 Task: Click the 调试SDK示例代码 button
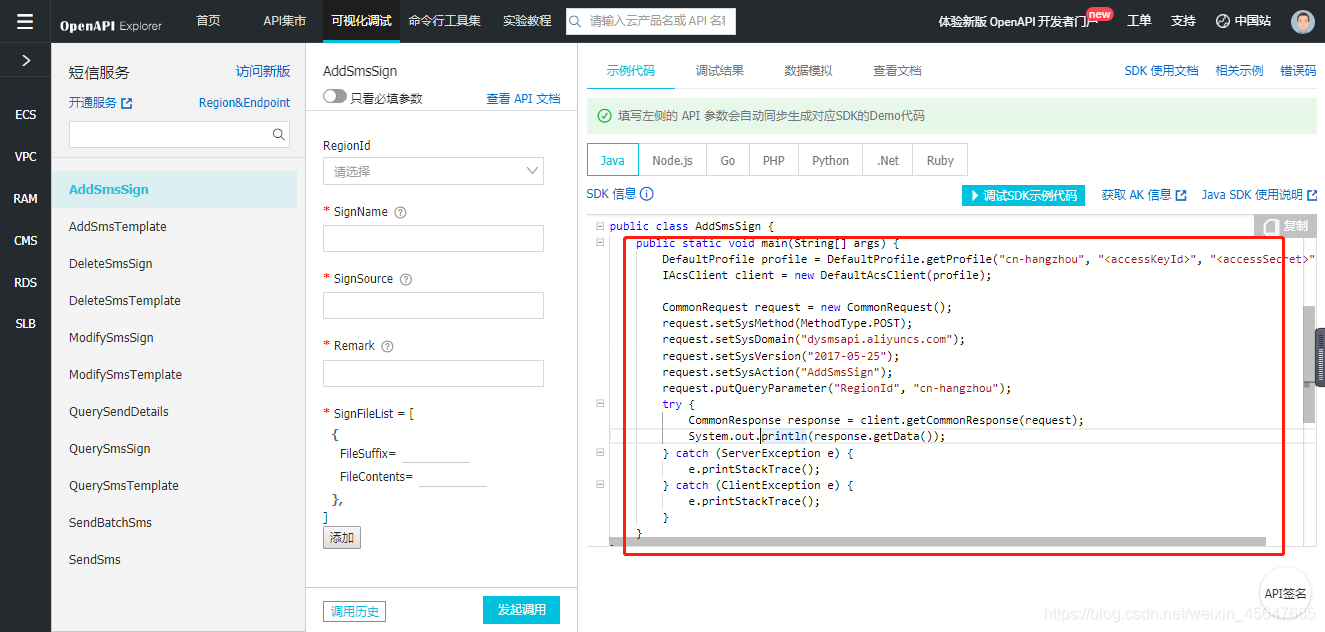(1024, 195)
